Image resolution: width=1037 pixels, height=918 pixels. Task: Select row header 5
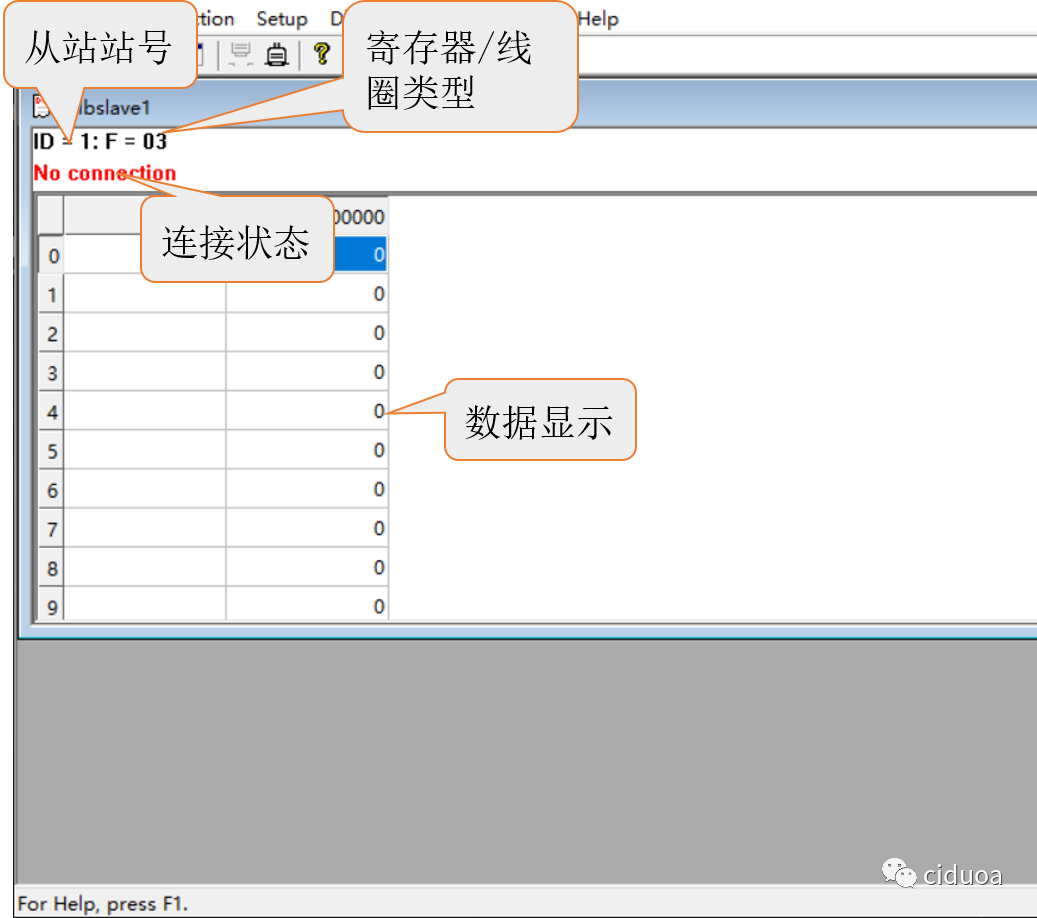[52, 450]
